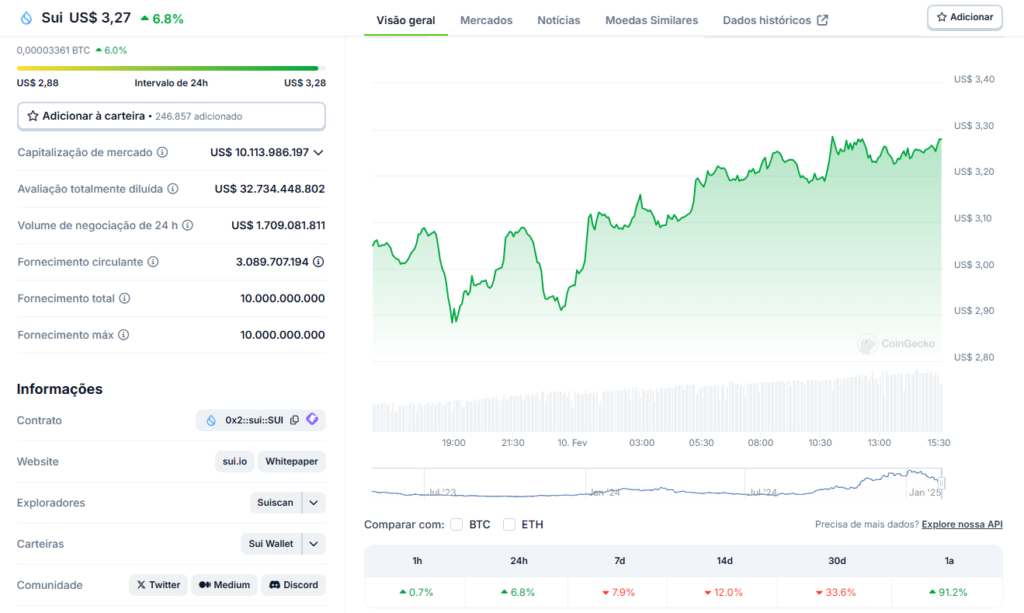Click the US$ 32.734.448.802 valuation value
The width and height of the screenshot is (1024, 613).
tap(270, 189)
